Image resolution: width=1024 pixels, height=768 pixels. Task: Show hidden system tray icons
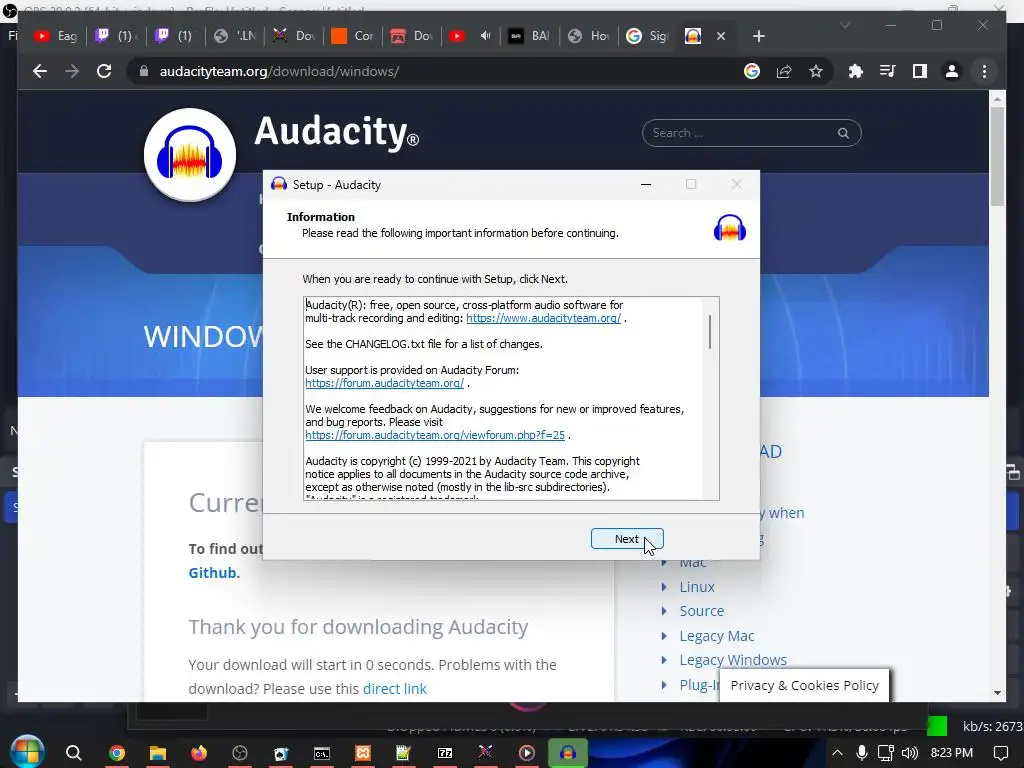click(x=837, y=753)
